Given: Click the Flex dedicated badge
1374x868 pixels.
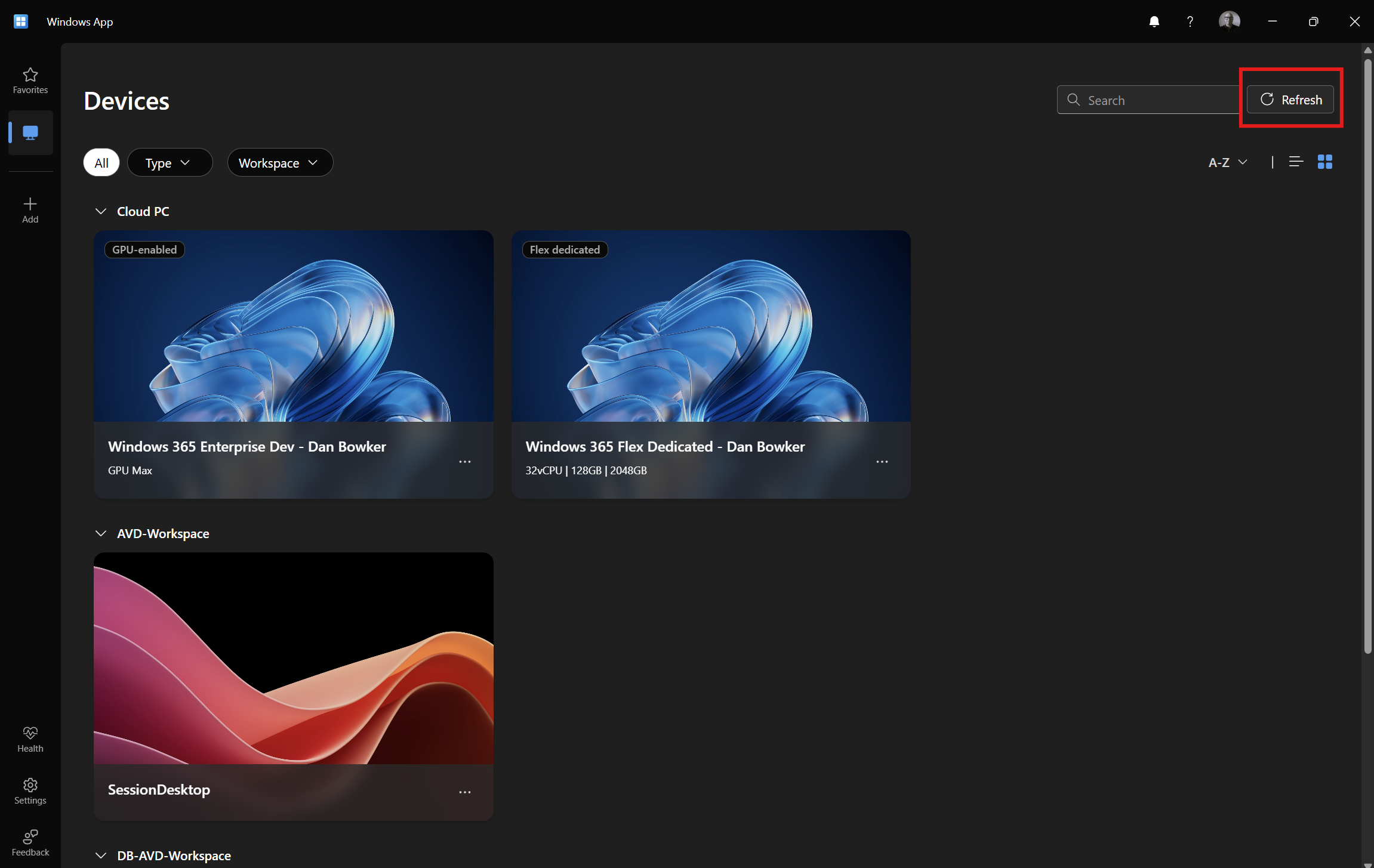Looking at the screenshot, I should (x=565, y=249).
